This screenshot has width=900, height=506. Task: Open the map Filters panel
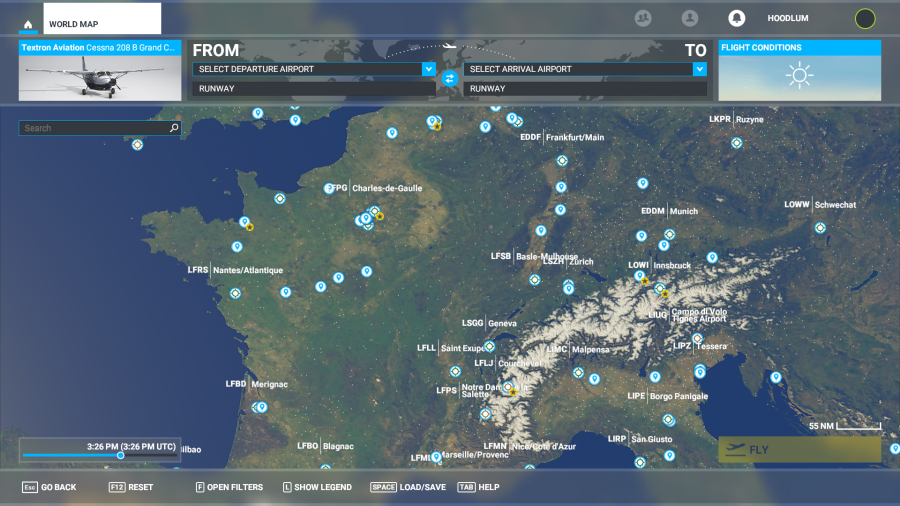[229, 487]
